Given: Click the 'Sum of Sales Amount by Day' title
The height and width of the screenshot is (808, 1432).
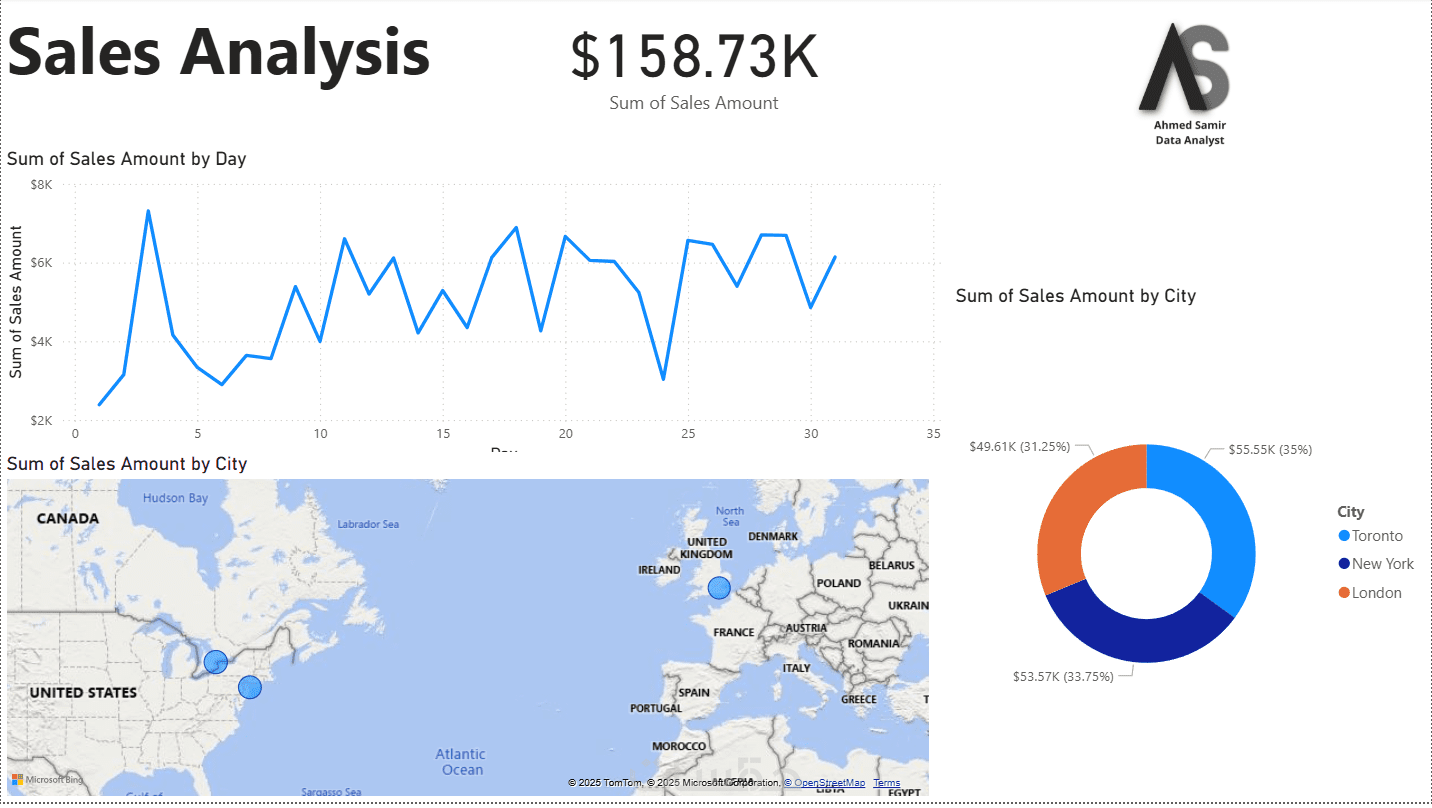Looking at the screenshot, I should coord(126,159).
